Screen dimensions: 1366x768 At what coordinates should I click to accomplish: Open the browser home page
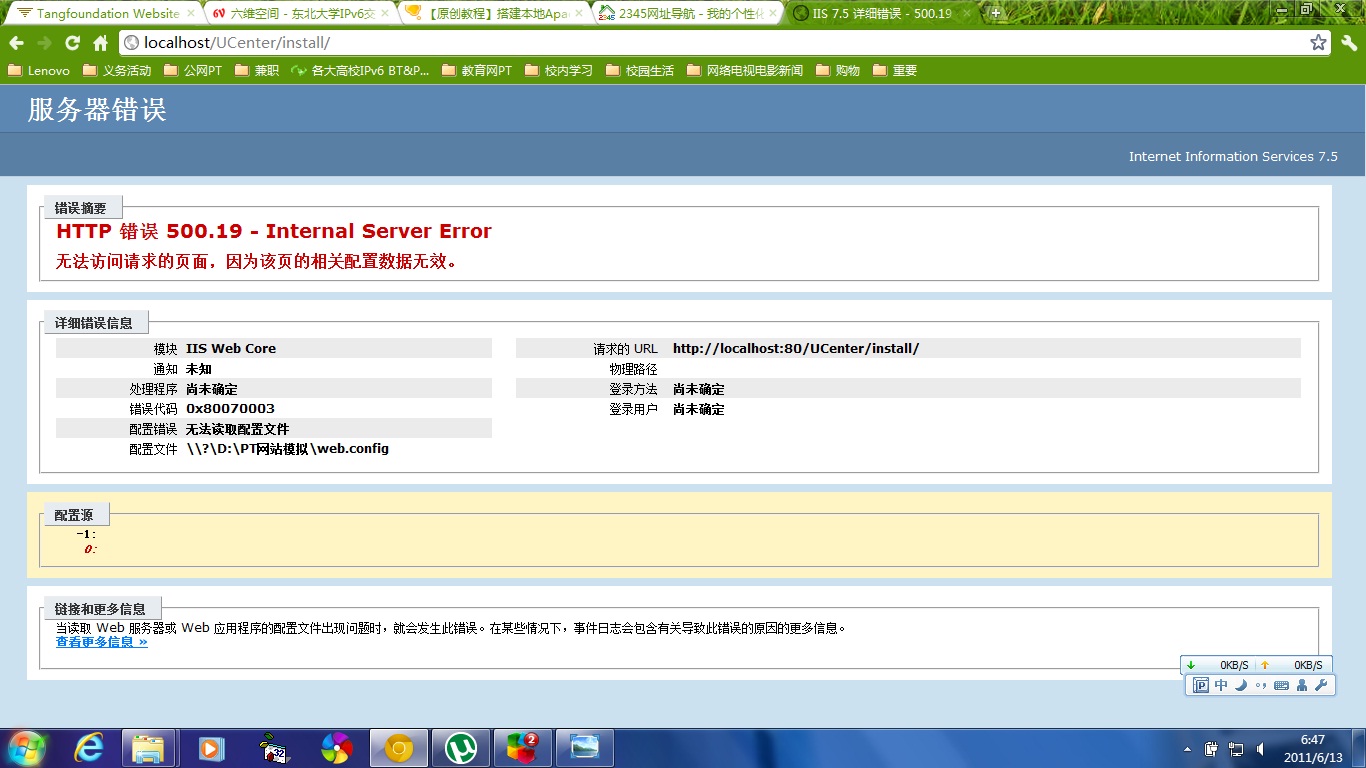(x=100, y=43)
